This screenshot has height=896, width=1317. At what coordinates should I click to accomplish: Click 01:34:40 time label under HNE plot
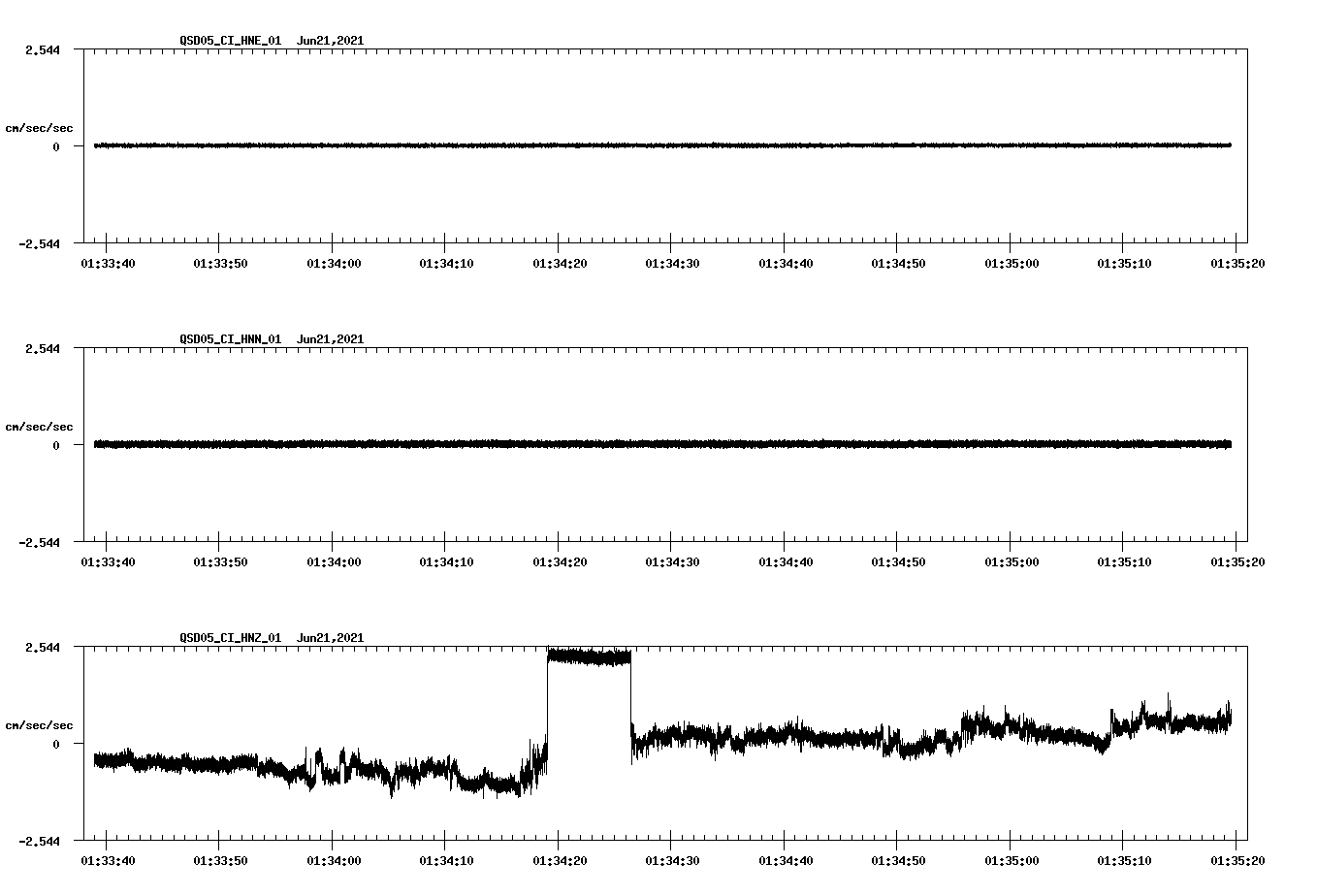click(x=786, y=263)
